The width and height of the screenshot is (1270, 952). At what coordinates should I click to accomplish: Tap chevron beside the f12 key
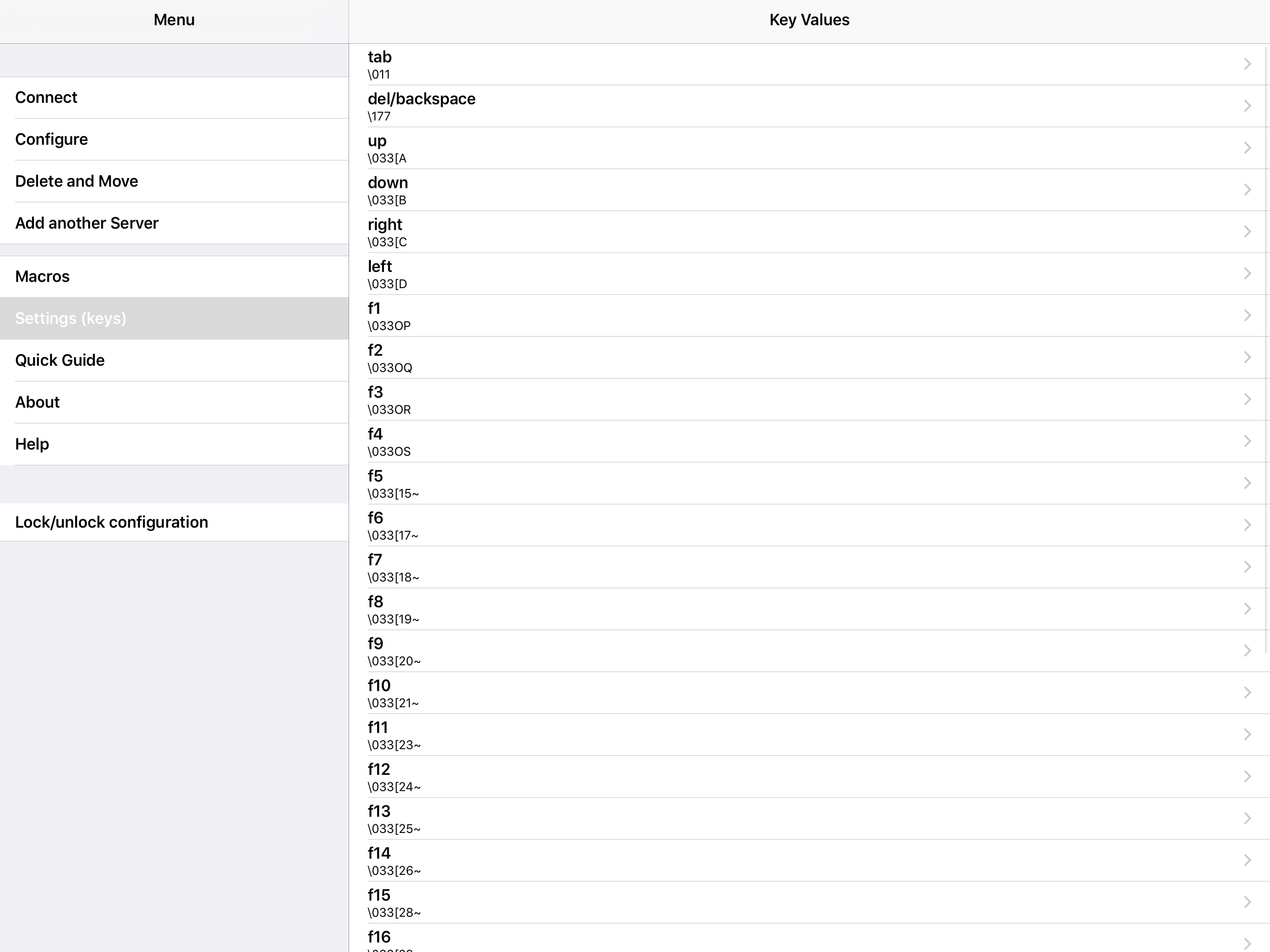point(1247,777)
